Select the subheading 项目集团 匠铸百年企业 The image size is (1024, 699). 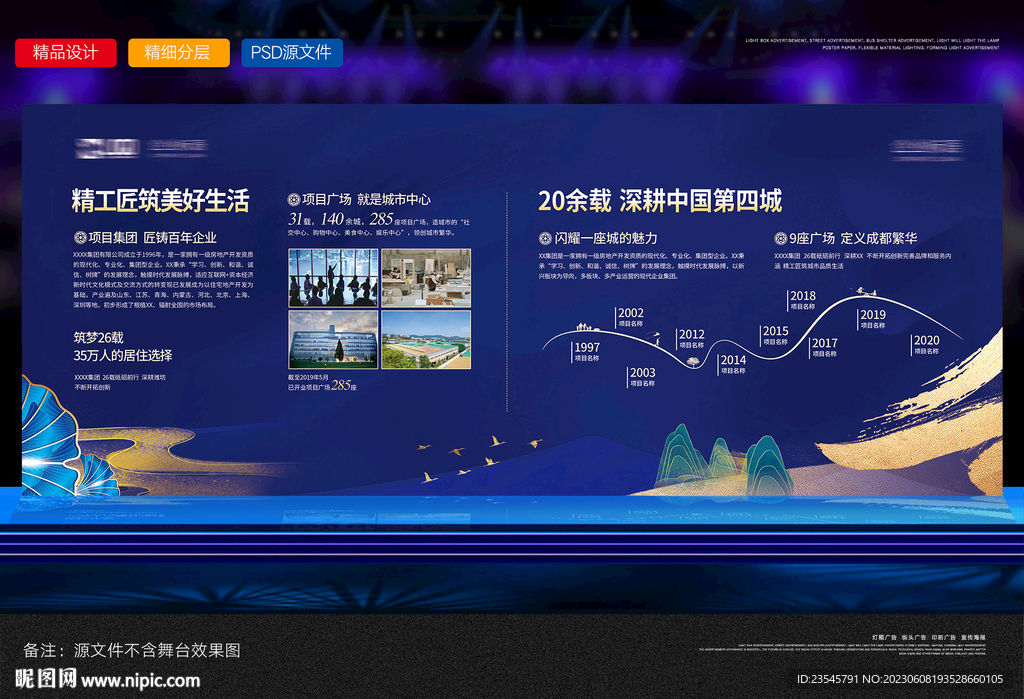(153, 237)
